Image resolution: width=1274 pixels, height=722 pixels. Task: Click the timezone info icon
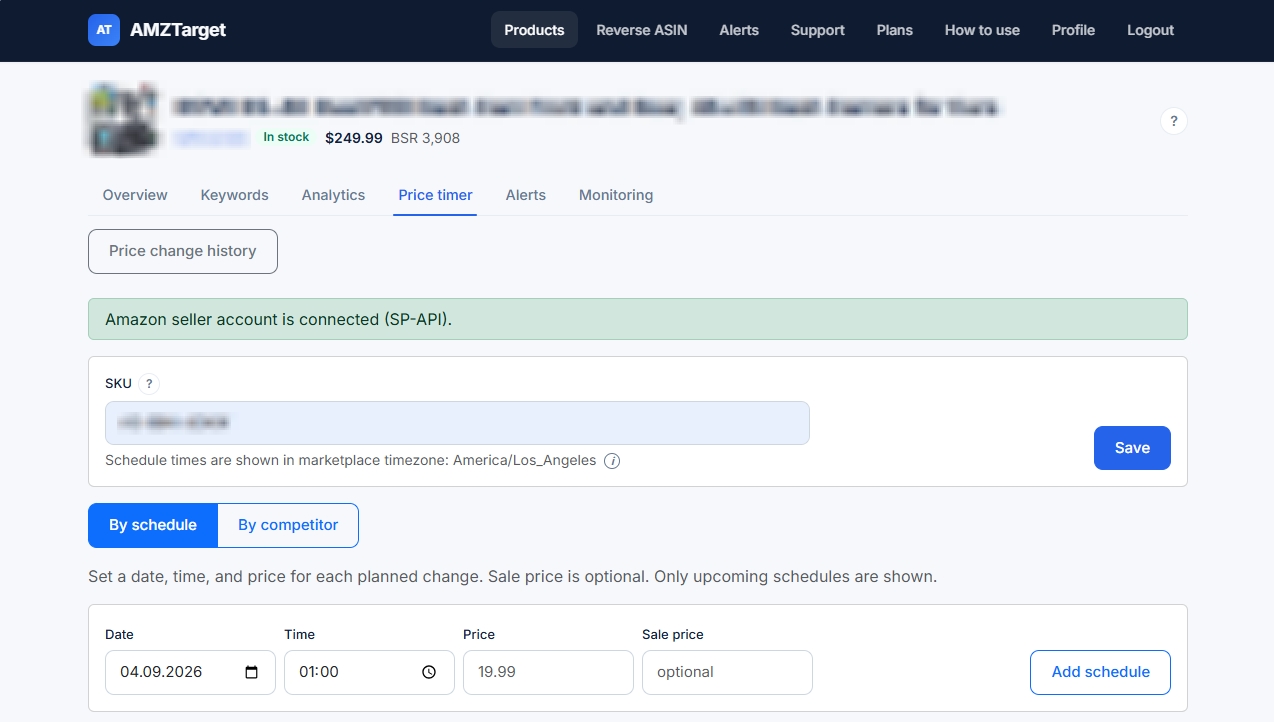[612, 461]
